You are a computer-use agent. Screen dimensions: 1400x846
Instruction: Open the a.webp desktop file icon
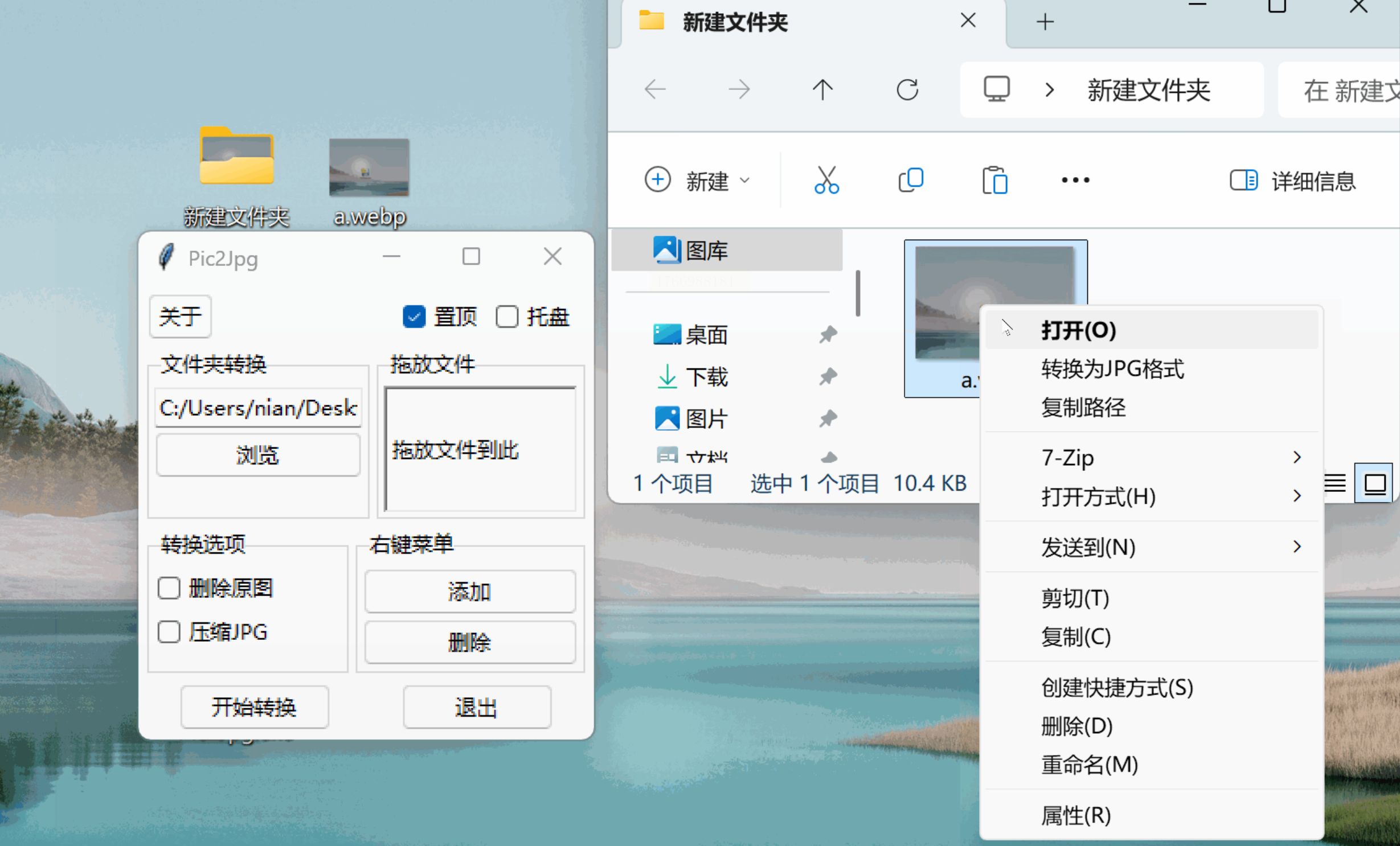click(369, 169)
